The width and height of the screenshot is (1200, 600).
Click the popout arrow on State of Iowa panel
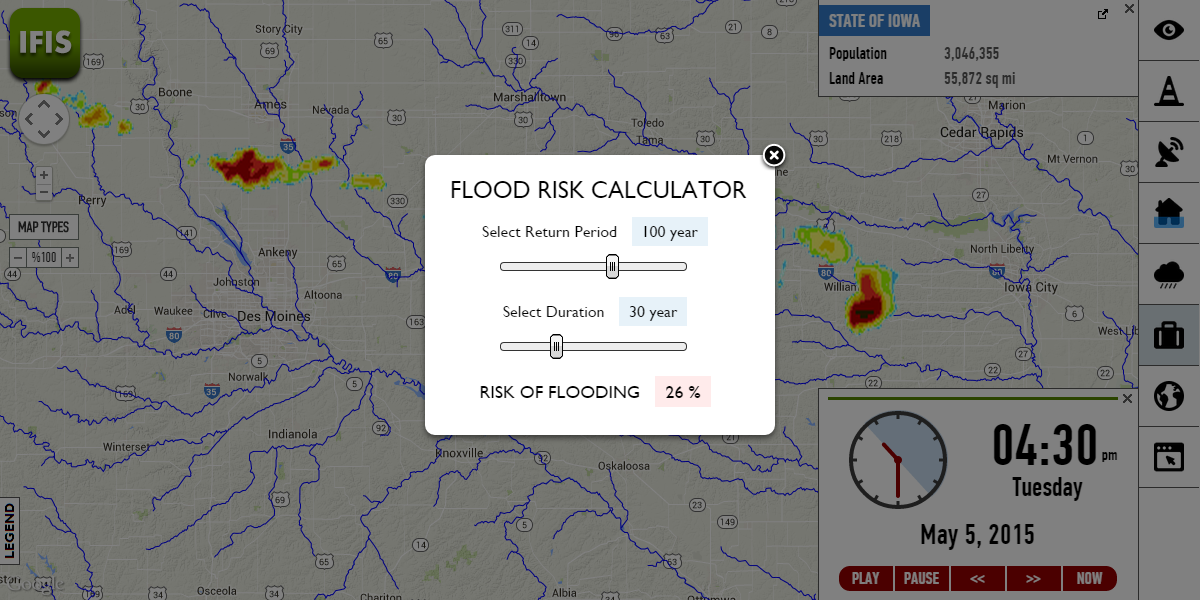point(1102,14)
